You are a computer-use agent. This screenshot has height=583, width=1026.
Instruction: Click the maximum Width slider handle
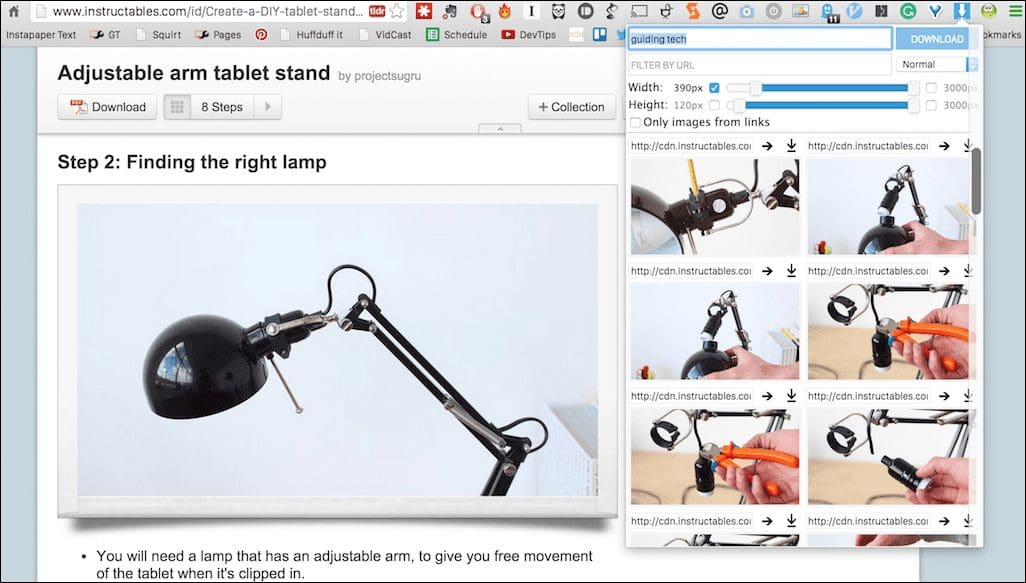click(x=913, y=88)
